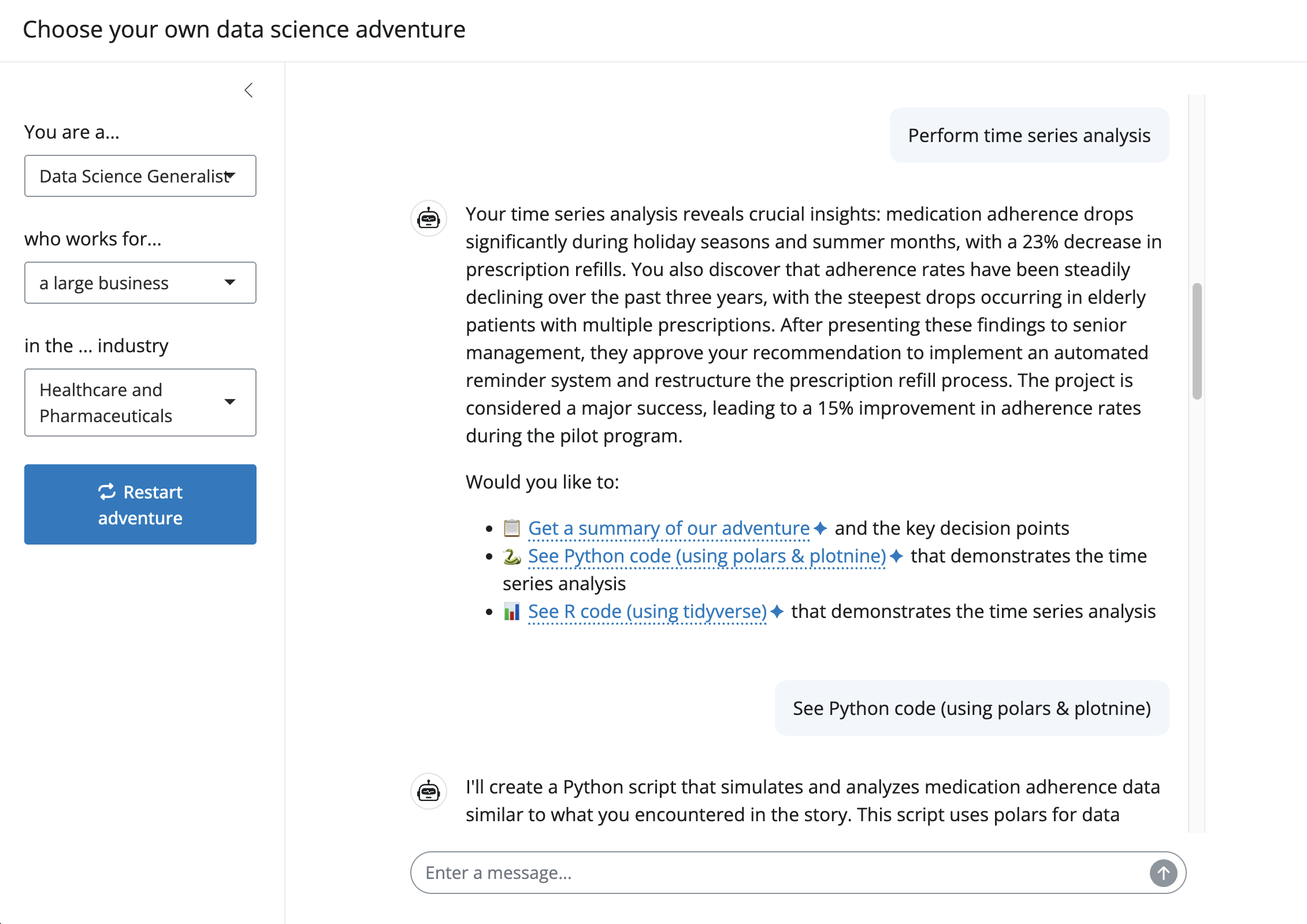Open 'See R code (using tidyverse)' link
Screen dimensions: 1307x924
pos(647,612)
